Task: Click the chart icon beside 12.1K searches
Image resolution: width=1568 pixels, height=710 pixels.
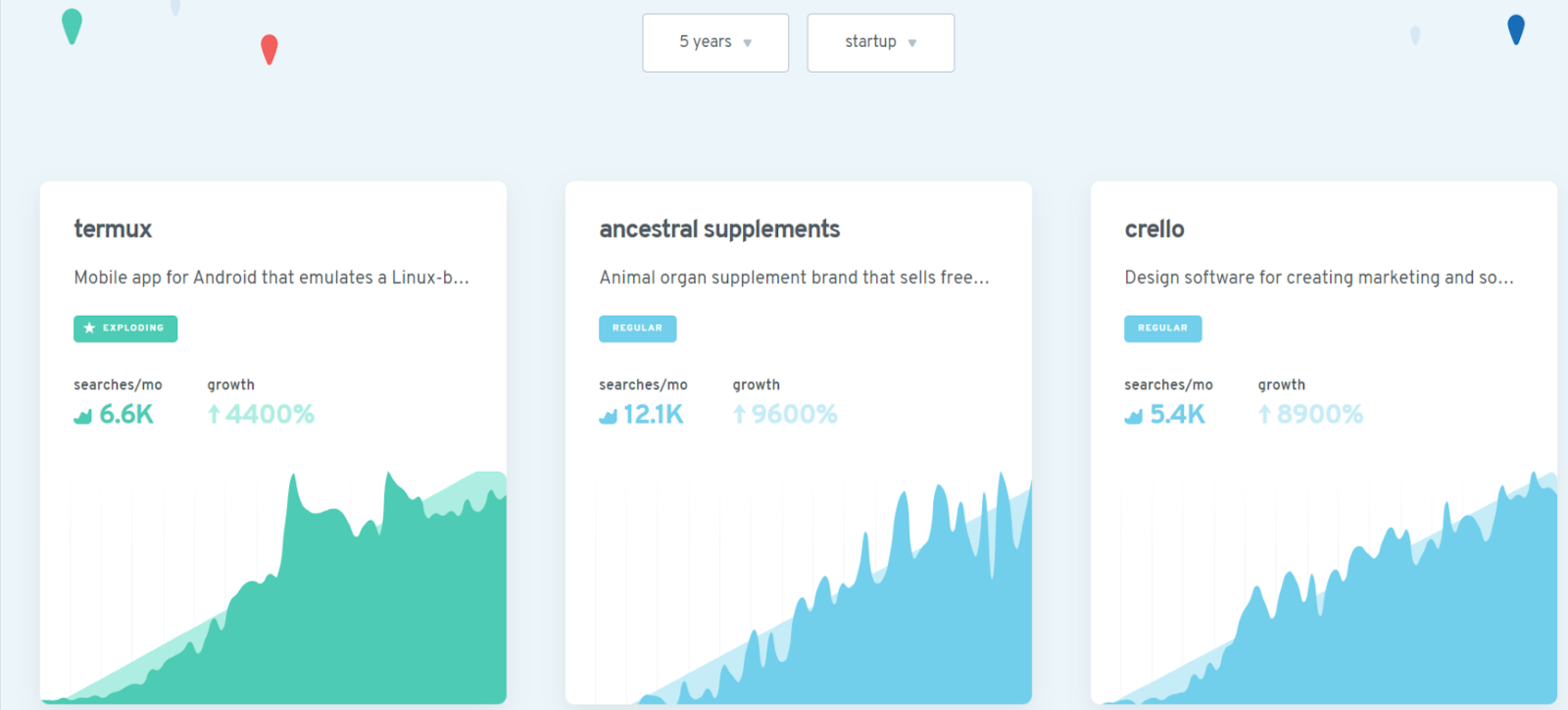Action: [x=608, y=416]
